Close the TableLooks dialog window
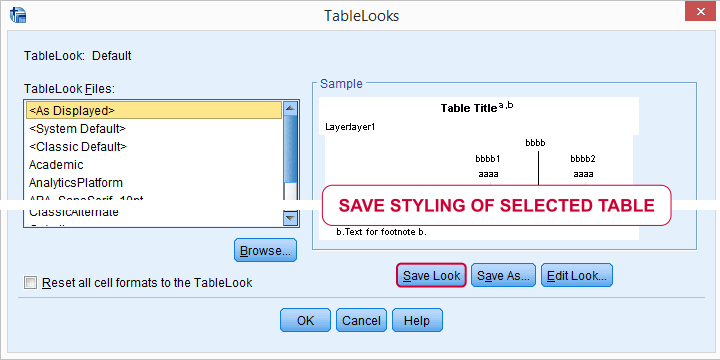 pyautogui.click(x=700, y=11)
